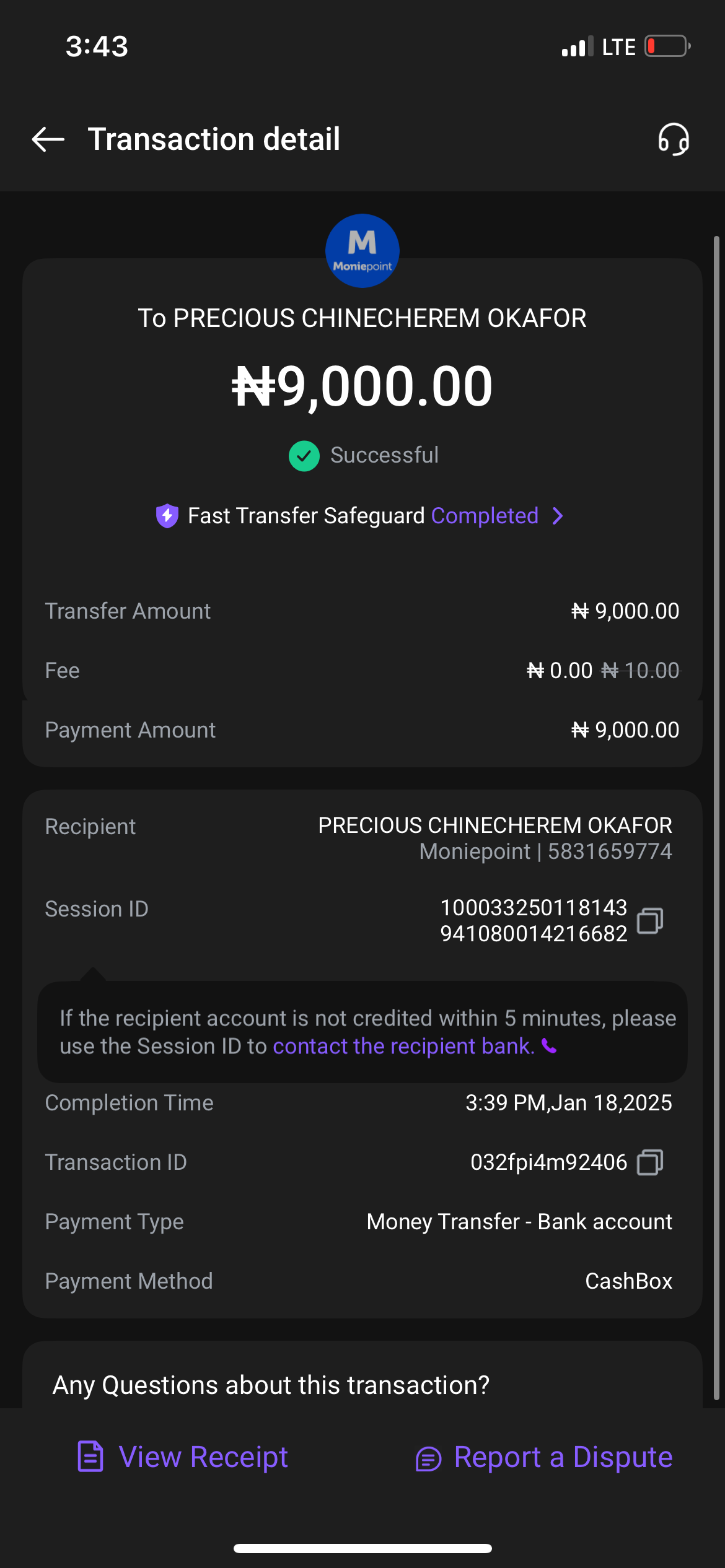This screenshot has height=1568, width=725.
Task: Tap the LTE battery status indicator
Action: pos(667,46)
